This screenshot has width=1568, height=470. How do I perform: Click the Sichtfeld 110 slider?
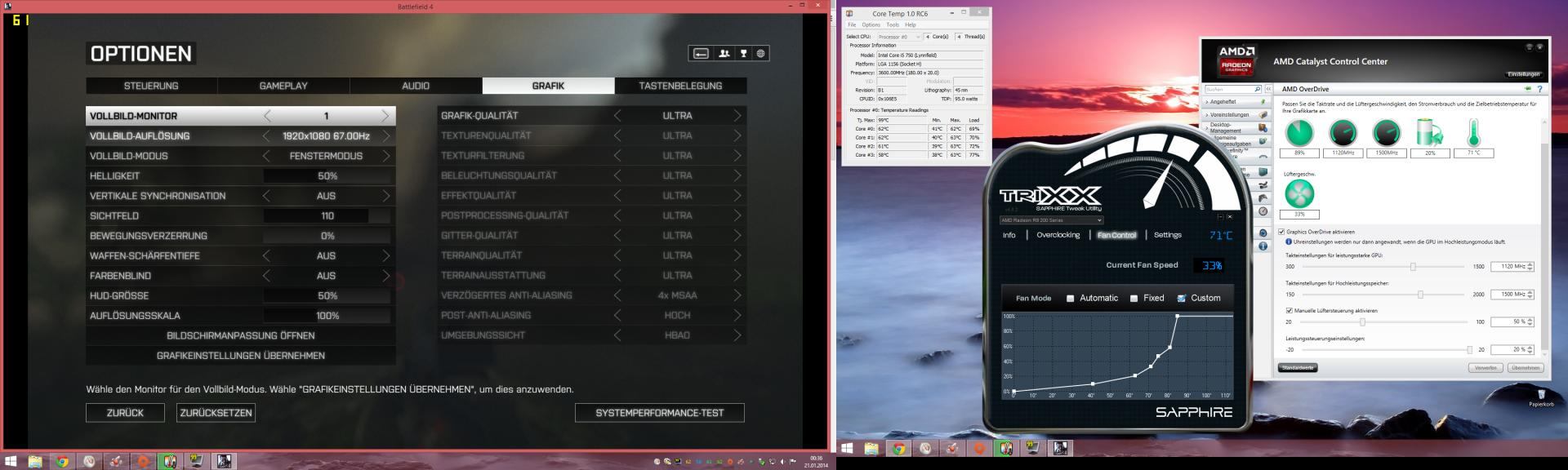click(x=327, y=216)
